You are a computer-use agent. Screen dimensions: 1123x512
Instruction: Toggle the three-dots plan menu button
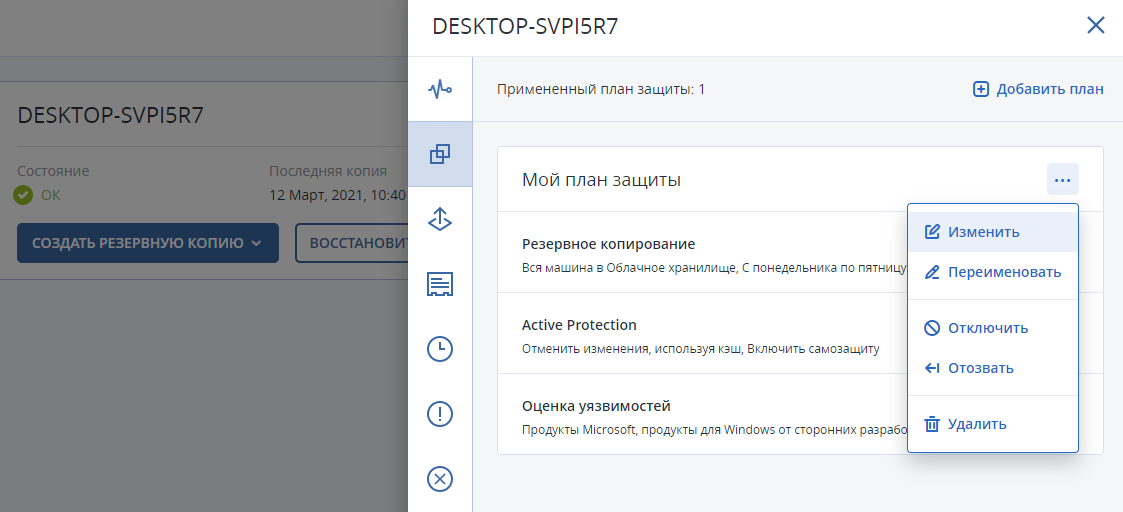pos(1063,179)
